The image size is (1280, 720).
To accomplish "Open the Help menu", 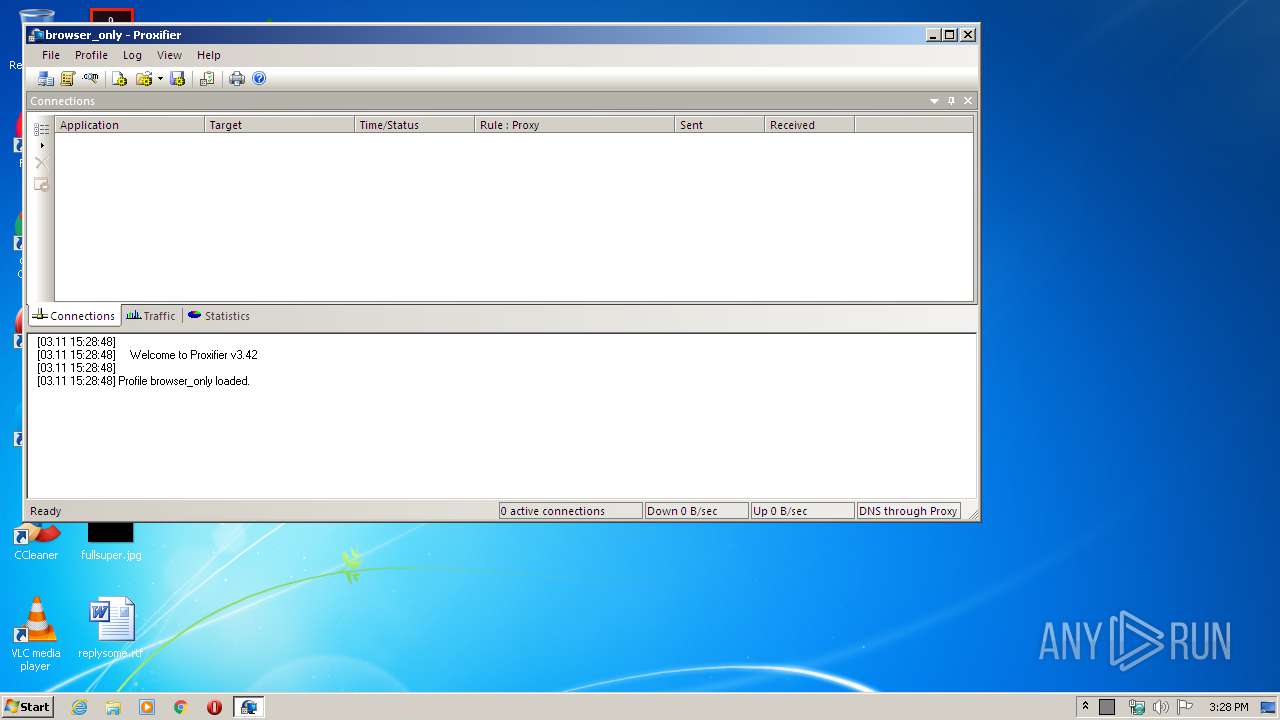I will click(208, 55).
